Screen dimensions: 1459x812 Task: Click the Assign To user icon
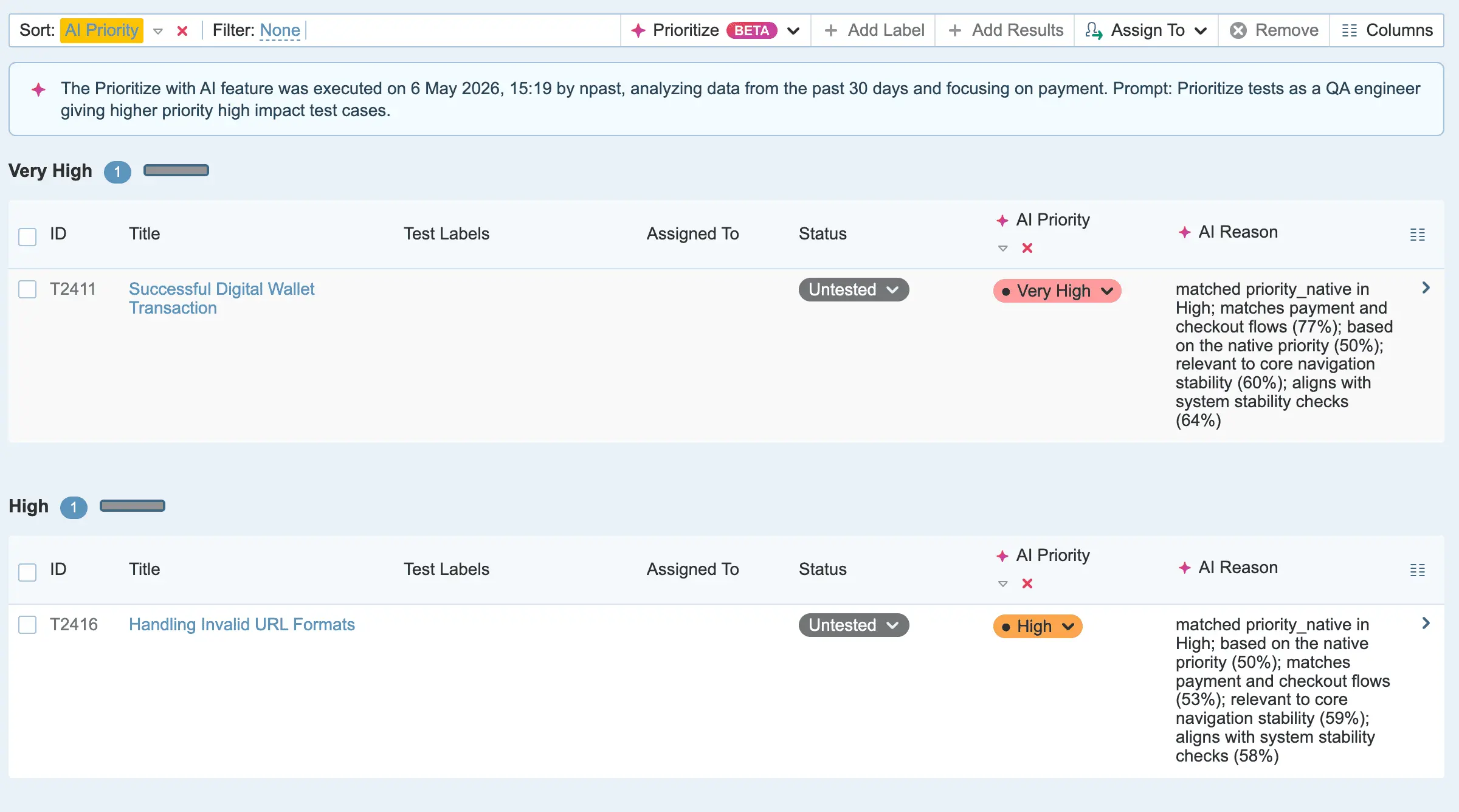[x=1094, y=30]
